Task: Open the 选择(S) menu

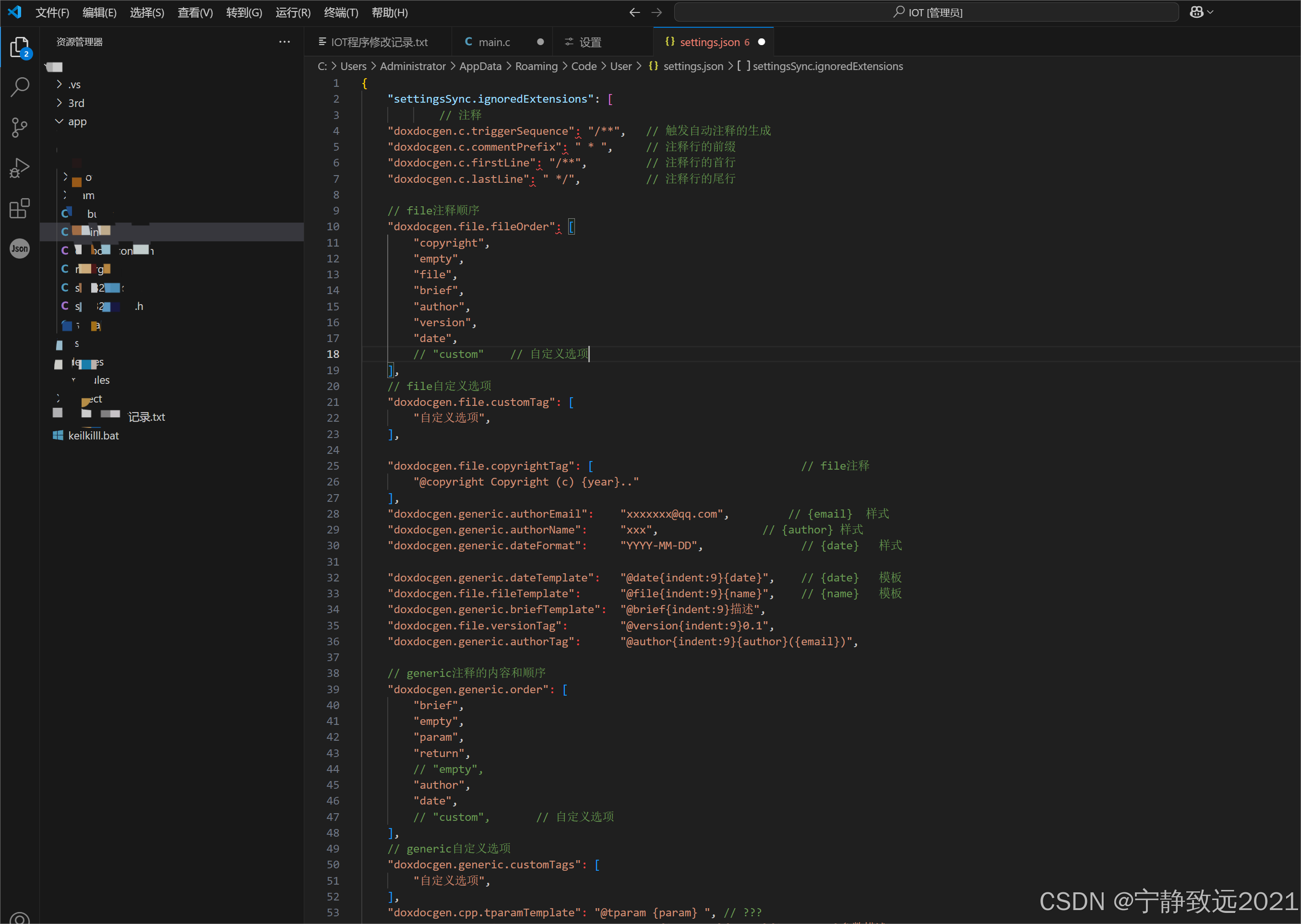Action: coord(147,12)
